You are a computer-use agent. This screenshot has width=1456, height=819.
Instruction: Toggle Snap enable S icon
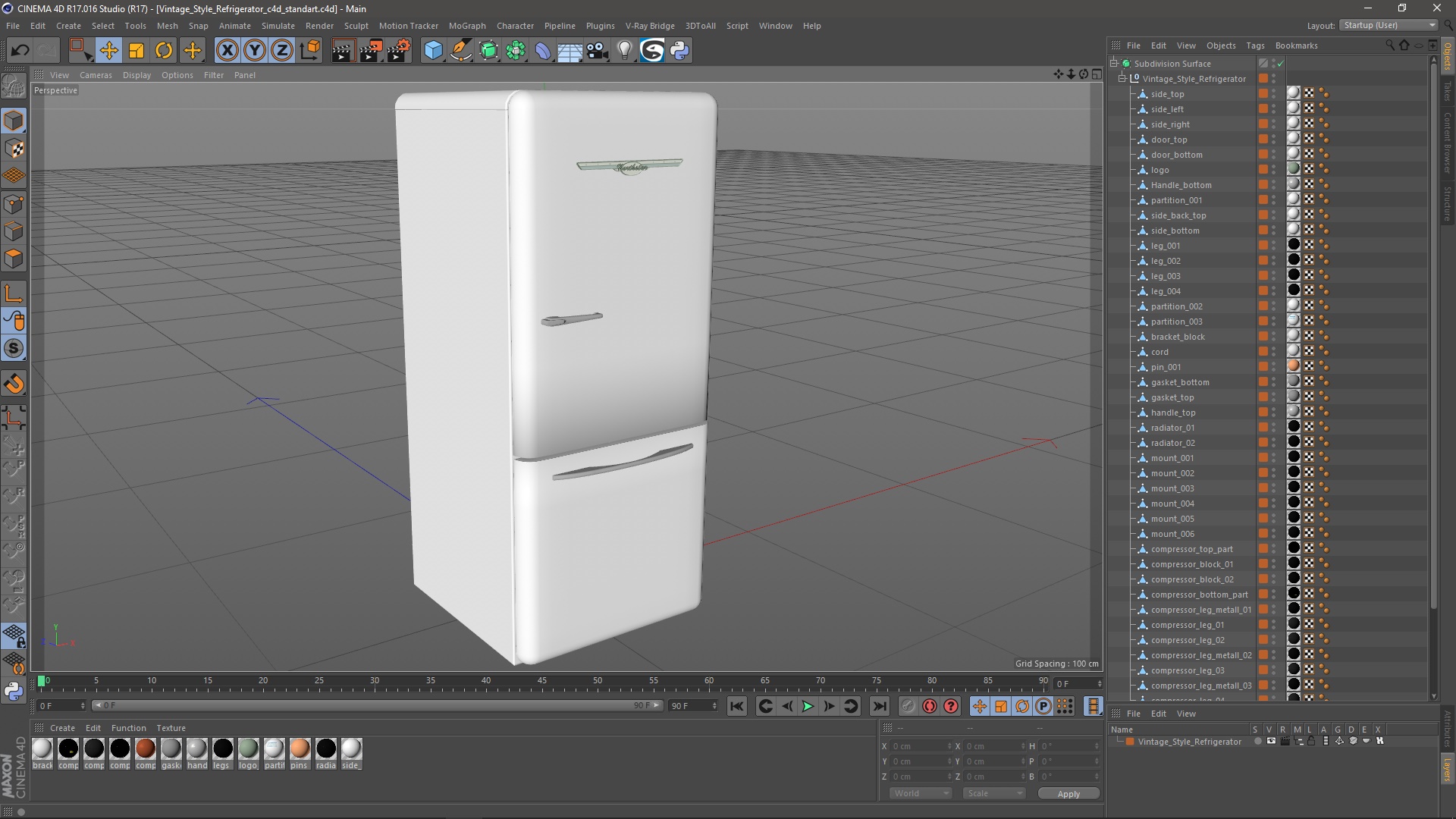click(14, 349)
